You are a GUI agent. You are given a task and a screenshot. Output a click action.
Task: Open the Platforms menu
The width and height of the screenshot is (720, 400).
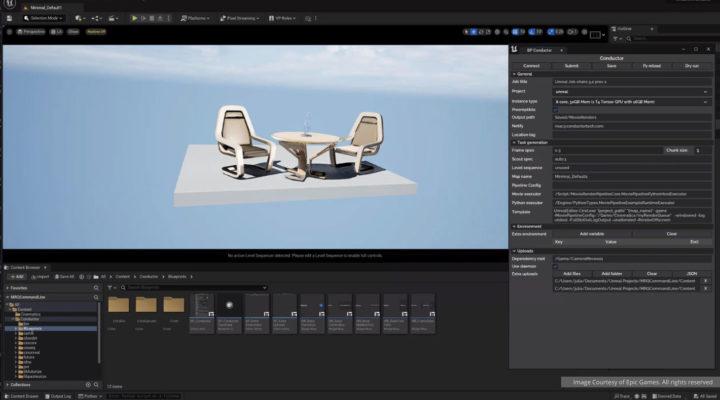pyautogui.click(x=195, y=18)
